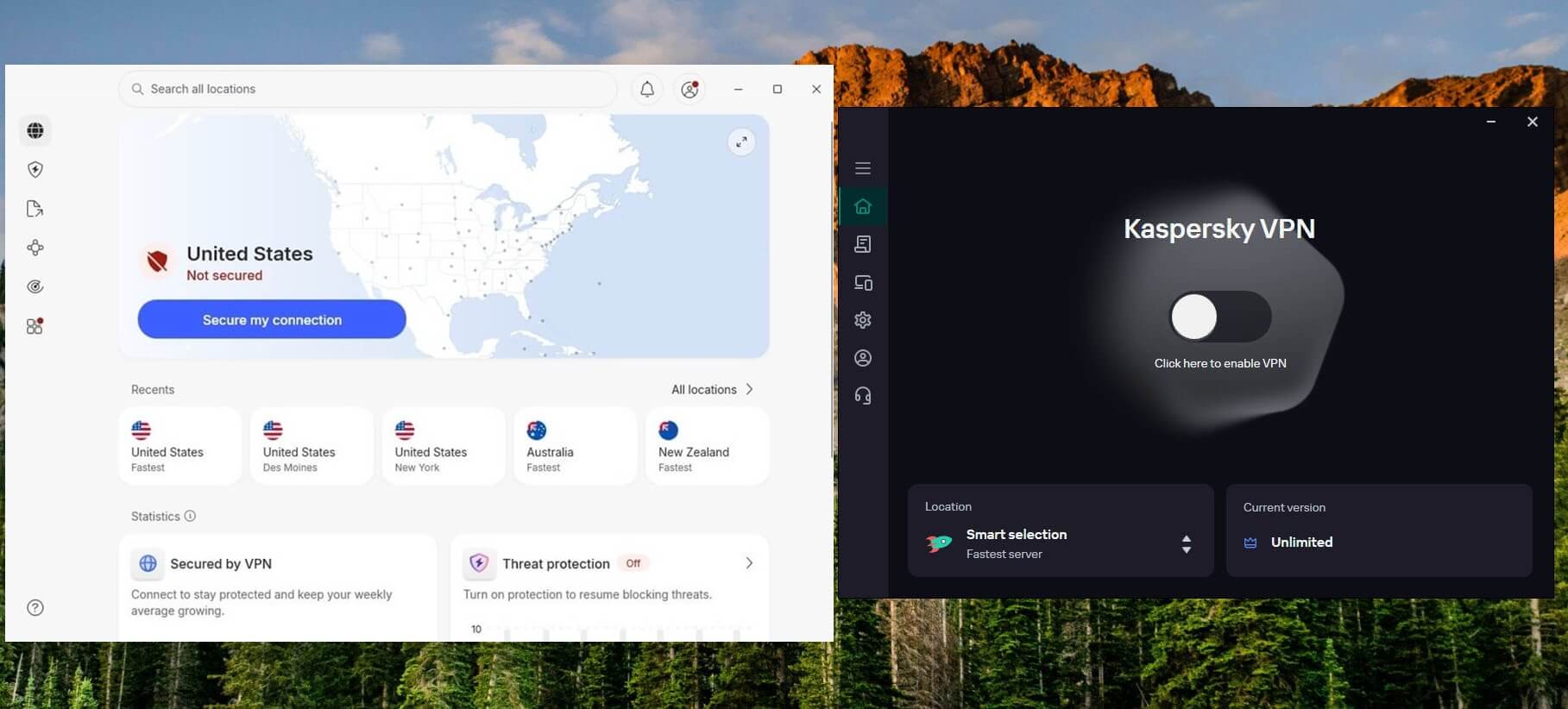Select recent United States Fastest card

point(180,446)
